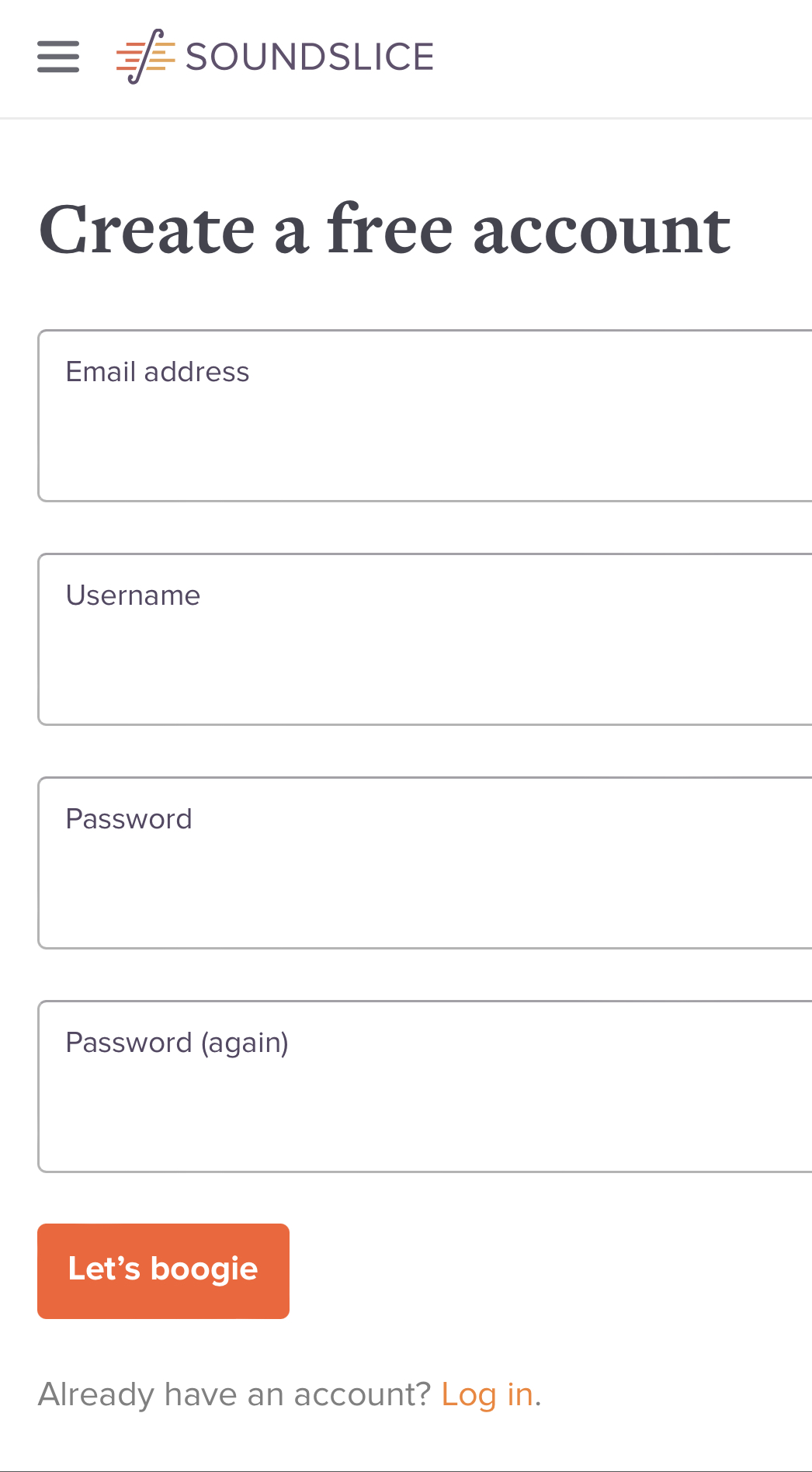Click the "Username" field label
812x1472 pixels.
tap(134, 595)
